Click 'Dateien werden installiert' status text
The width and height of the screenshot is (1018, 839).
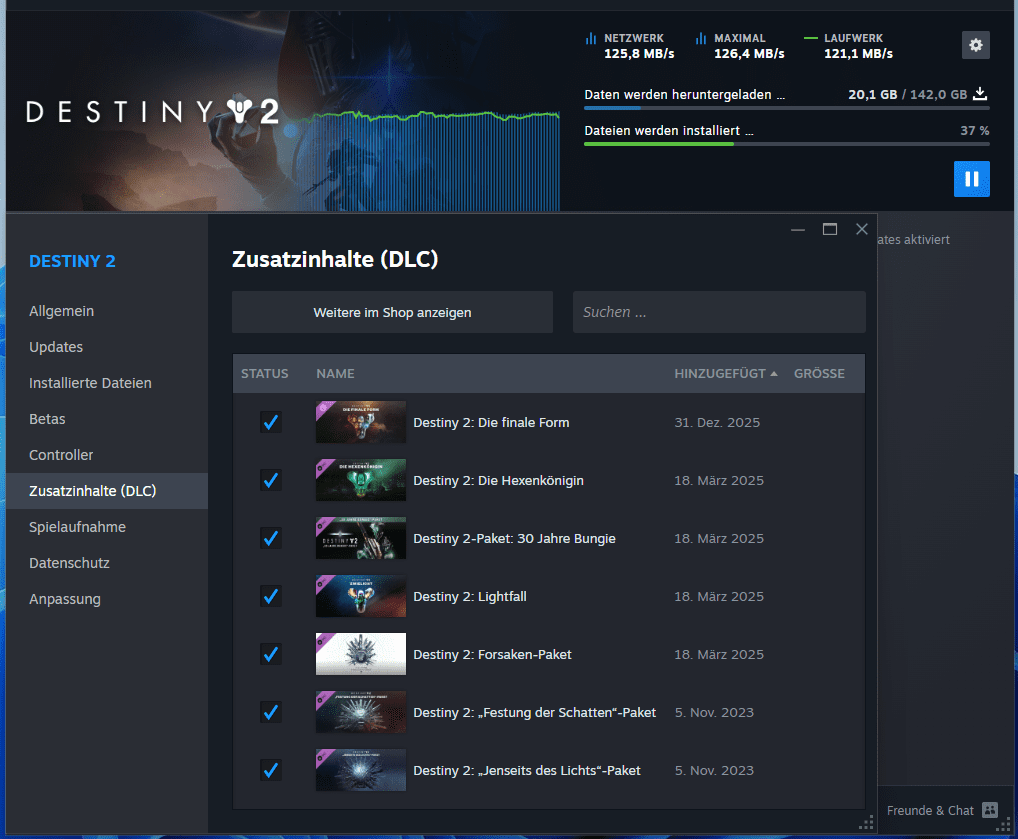669,131
